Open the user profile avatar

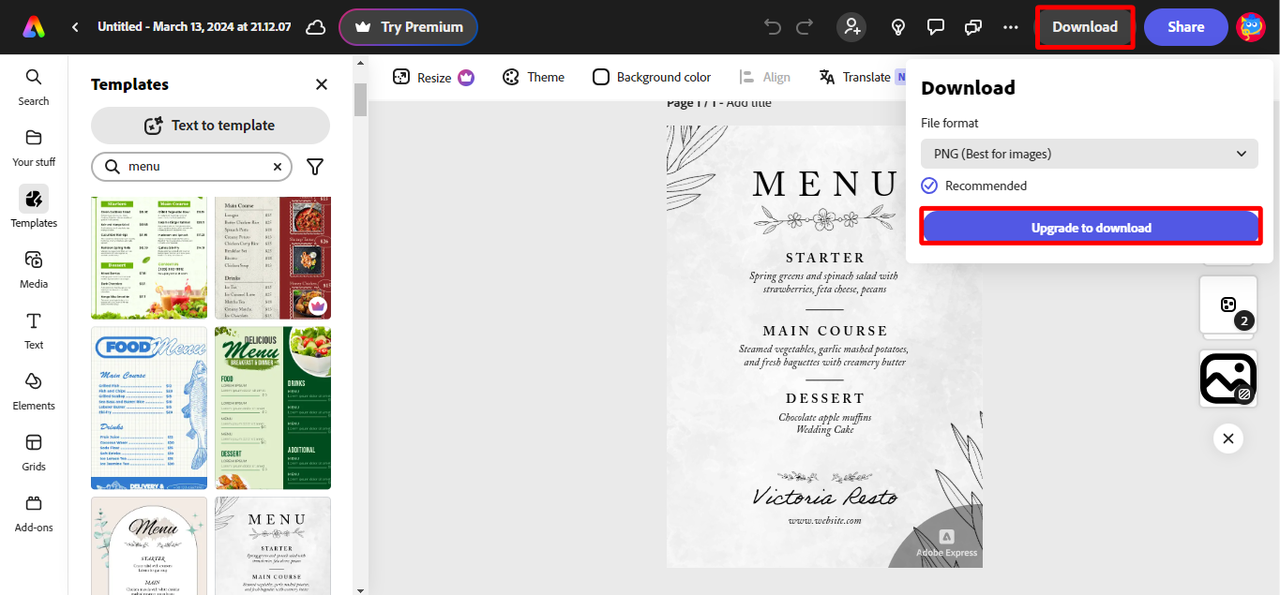pyautogui.click(x=1251, y=27)
